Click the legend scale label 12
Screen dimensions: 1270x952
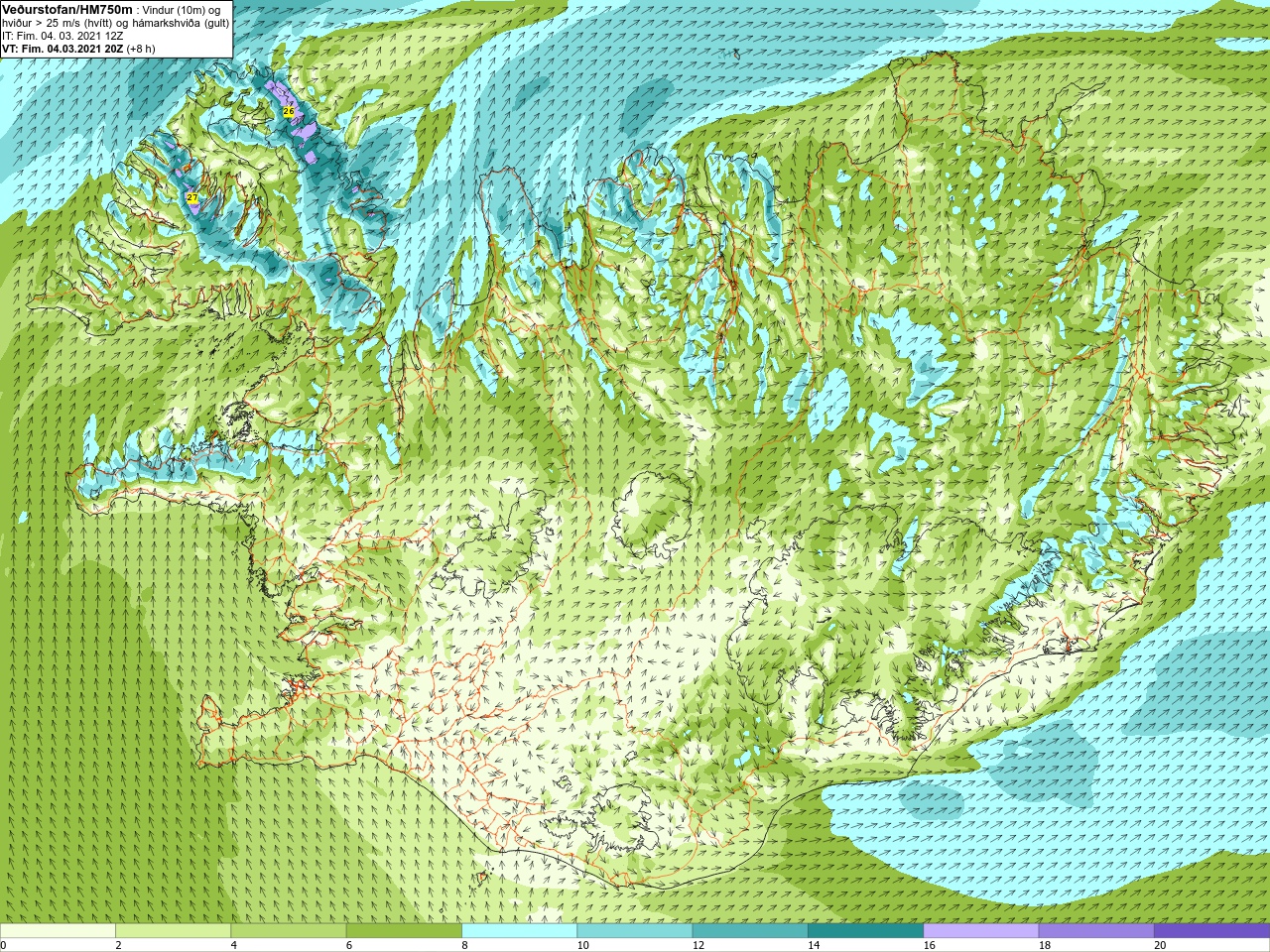click(x=698, y=945)
